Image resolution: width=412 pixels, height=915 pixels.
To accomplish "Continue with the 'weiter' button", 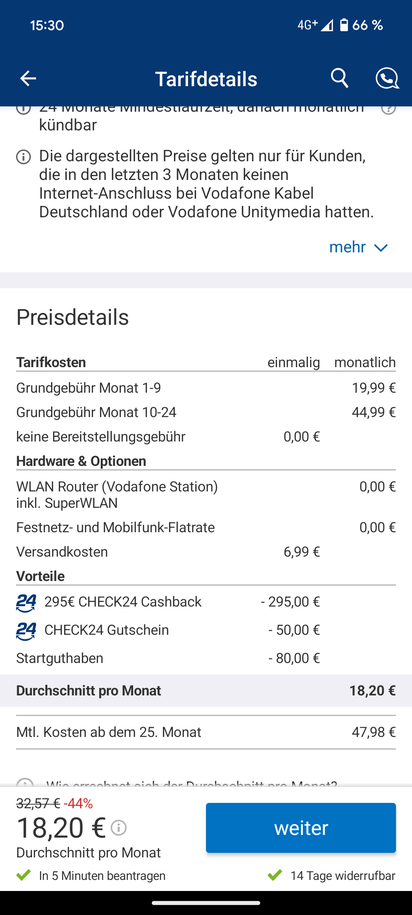I will 301,827.
